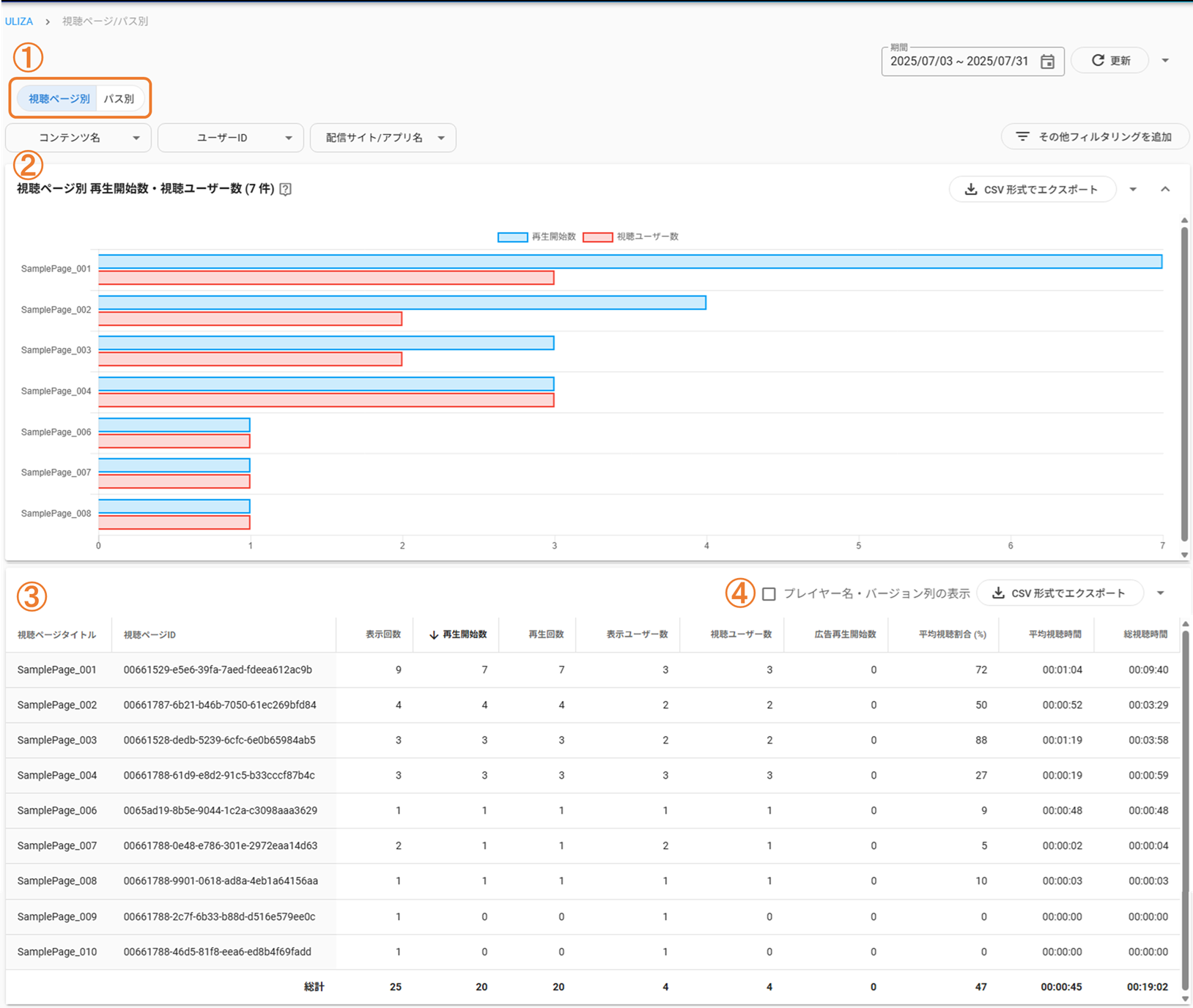
Task: Collapse the chart panel with chevron up
Action: [x=1165, y=190]
